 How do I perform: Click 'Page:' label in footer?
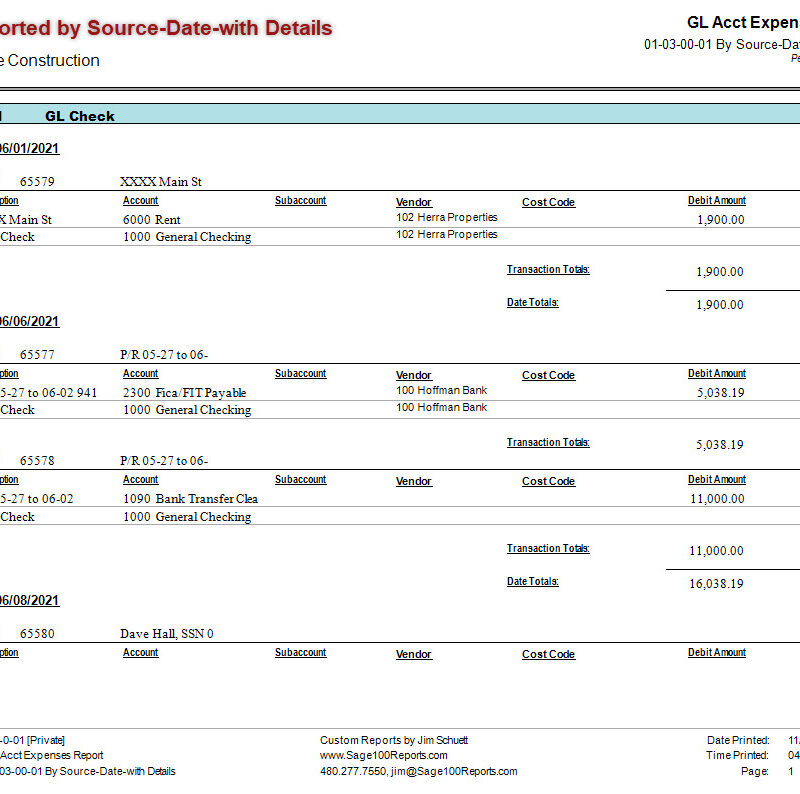point(755,772)
